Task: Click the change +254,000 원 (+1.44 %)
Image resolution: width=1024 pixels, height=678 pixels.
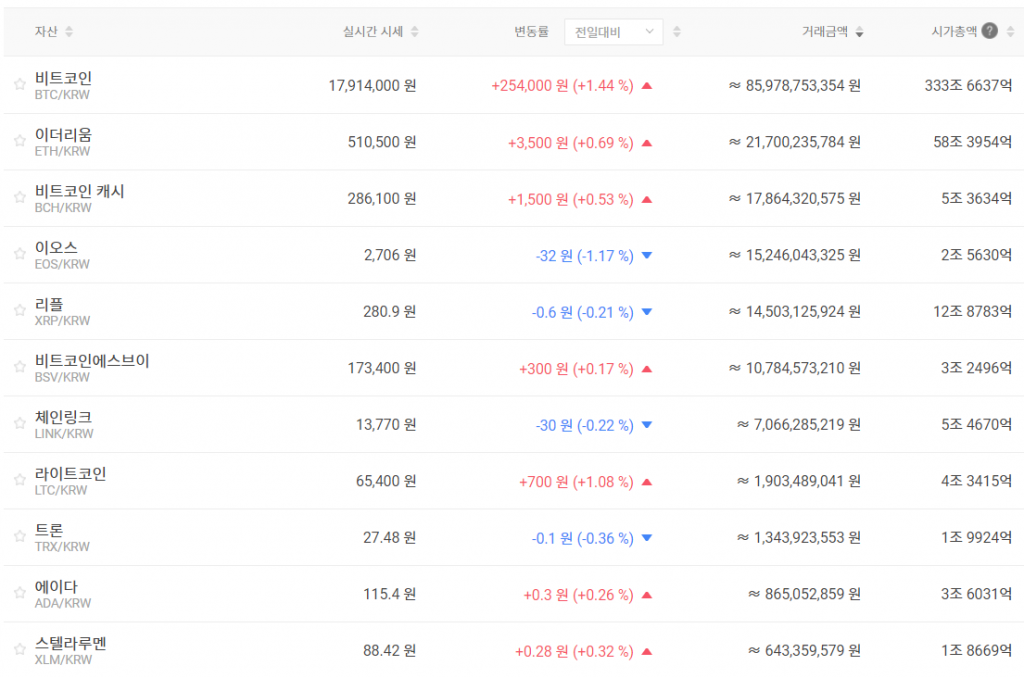Action: pyautogui.click(x=562, y=86)
